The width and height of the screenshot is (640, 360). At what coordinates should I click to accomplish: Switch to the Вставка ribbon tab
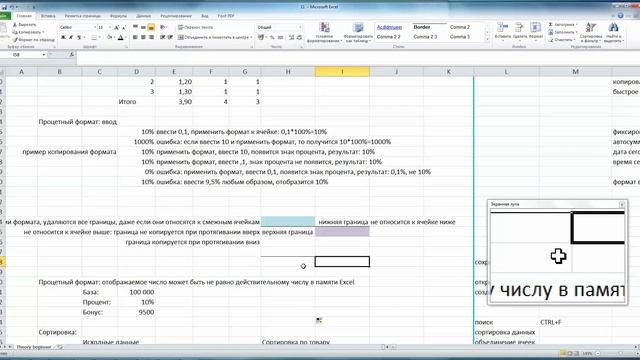click(48, 16)
